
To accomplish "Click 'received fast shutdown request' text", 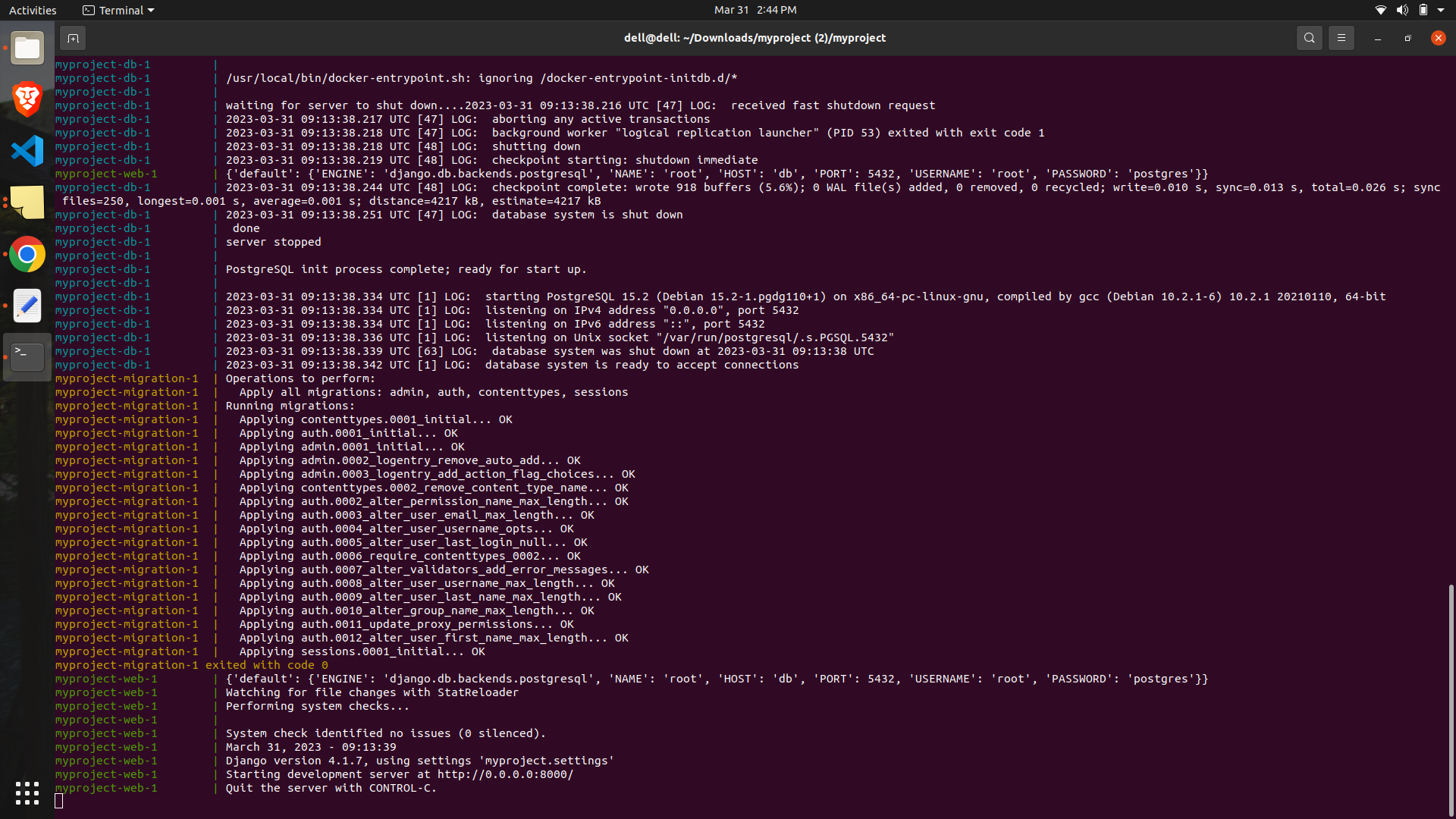I will (833, 105).
